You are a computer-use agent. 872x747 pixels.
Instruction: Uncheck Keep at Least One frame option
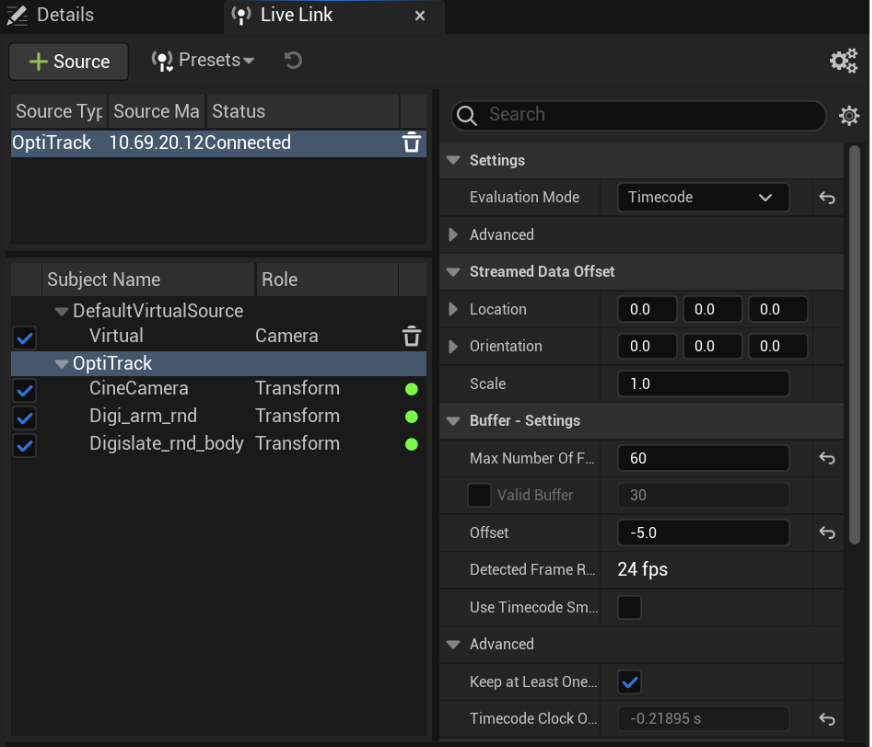click(x=629, y=681)
